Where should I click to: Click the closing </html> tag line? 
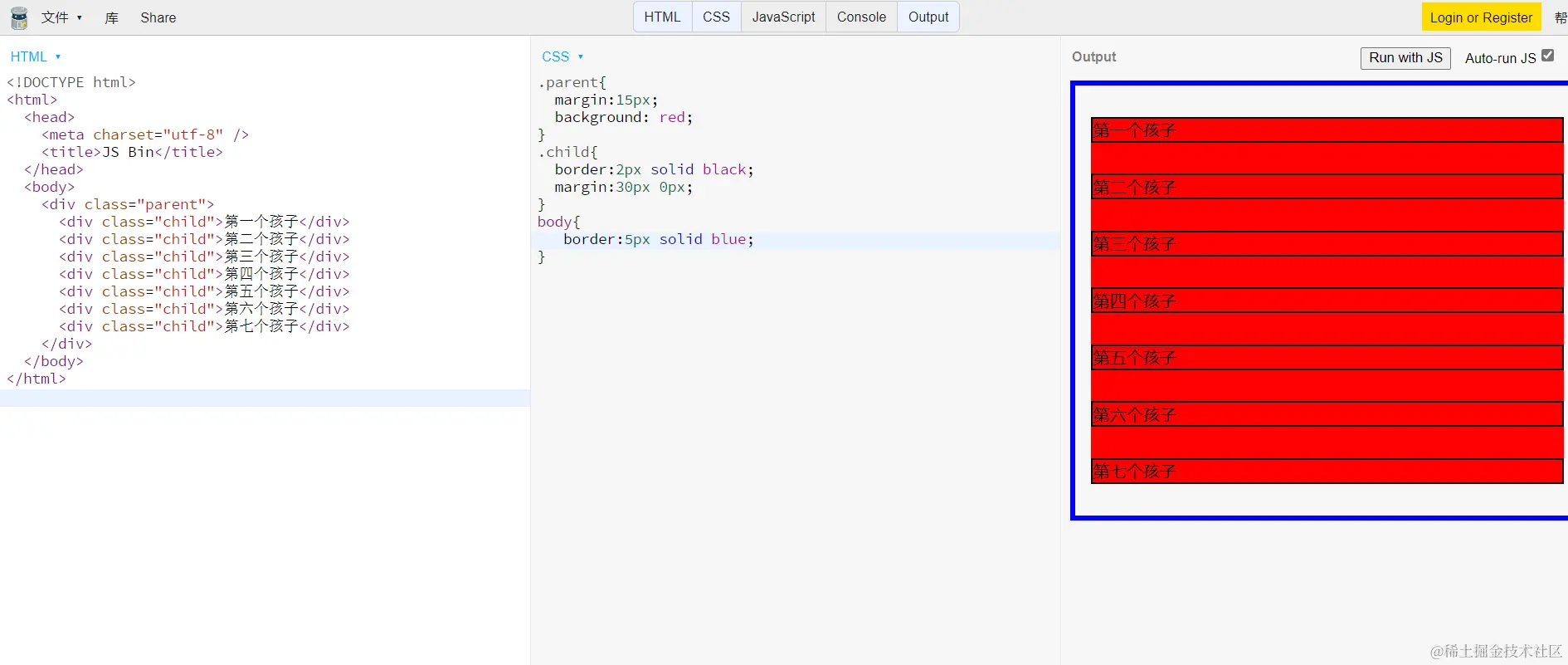pyautogui.click(x=37, y=379)
